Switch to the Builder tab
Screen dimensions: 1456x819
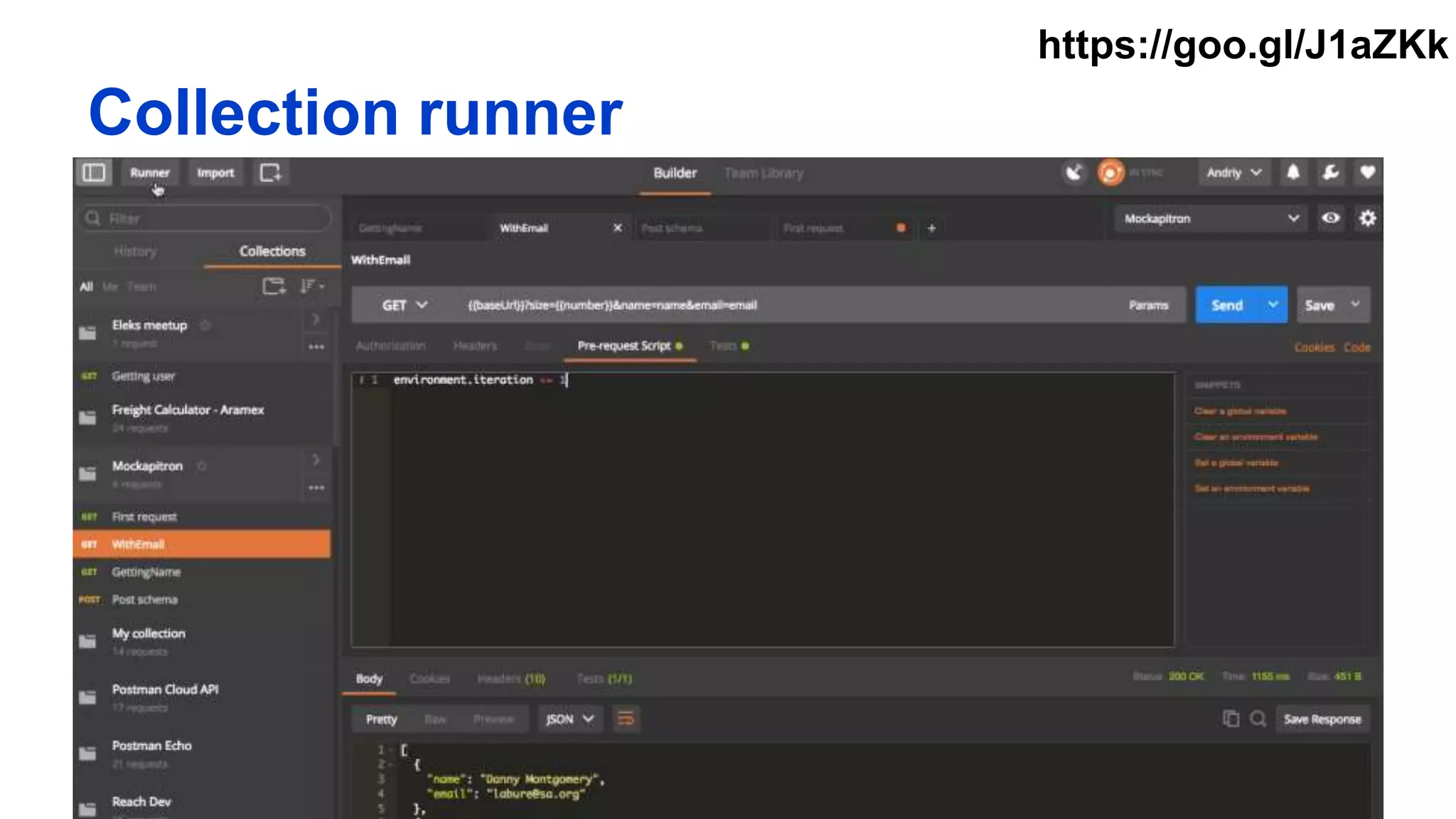[x=675, y=173]
